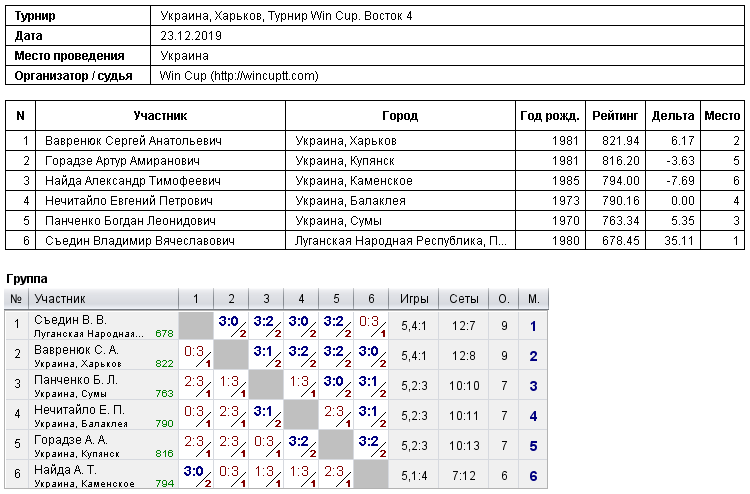Image resolution: width=750 pixels, height=494 pixels.
Task: Click the sets total 12:7 in Съедин's row
Action: click(x=463, y=326)
